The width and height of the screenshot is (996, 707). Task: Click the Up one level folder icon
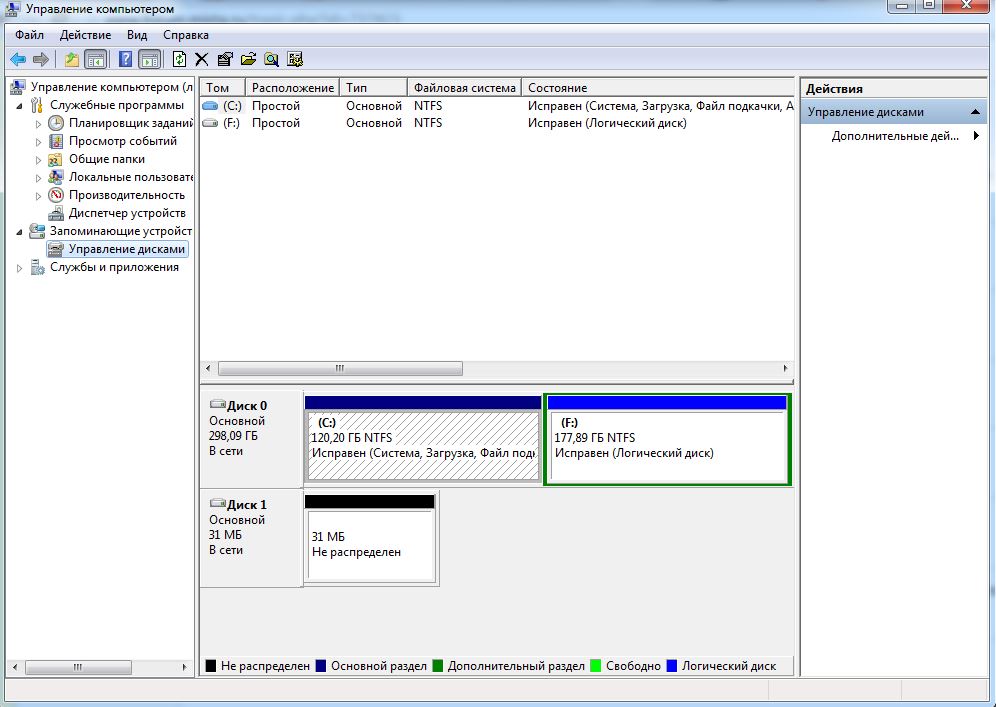72,60
